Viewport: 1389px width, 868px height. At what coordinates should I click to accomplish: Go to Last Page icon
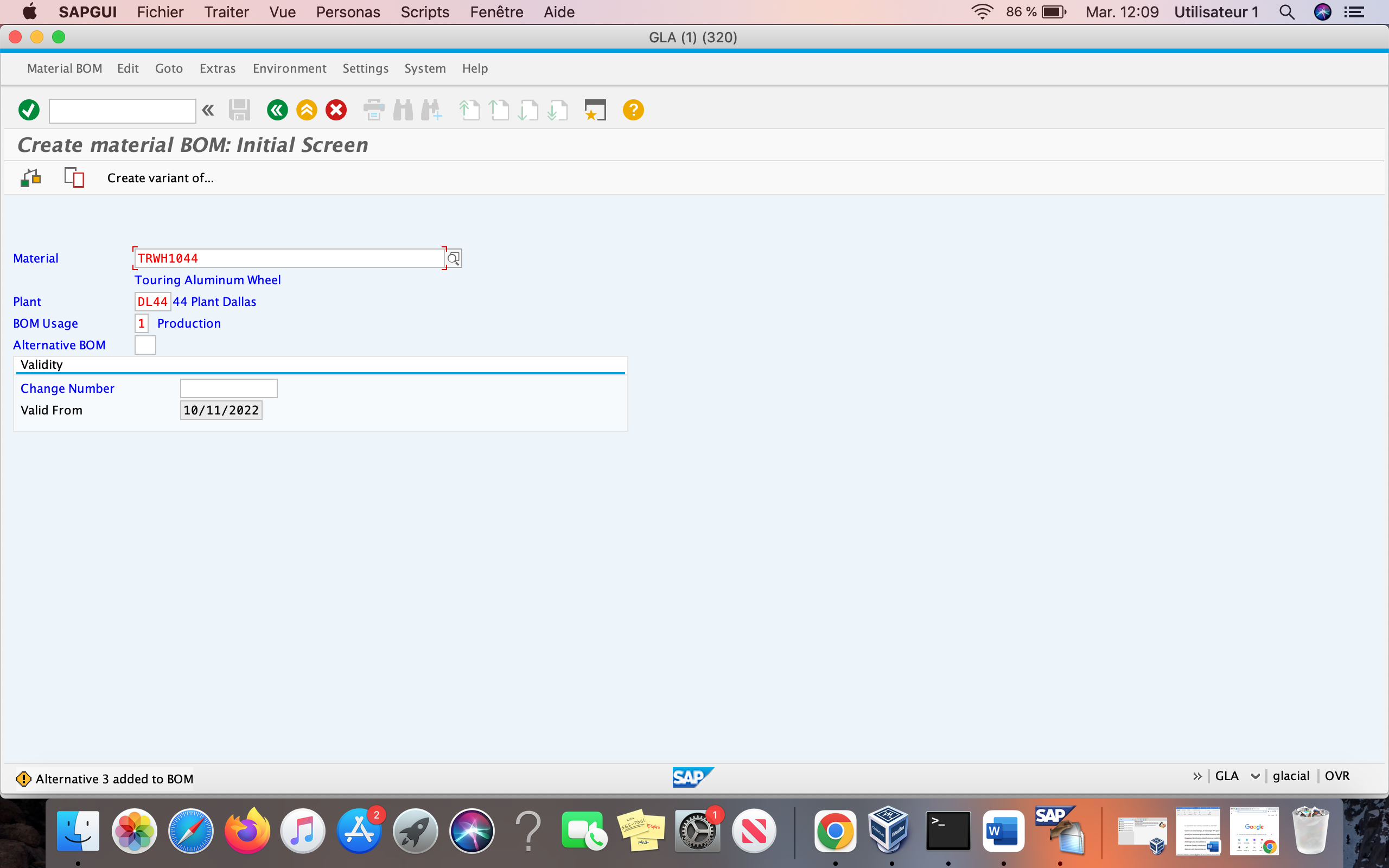tap(557, 110)
